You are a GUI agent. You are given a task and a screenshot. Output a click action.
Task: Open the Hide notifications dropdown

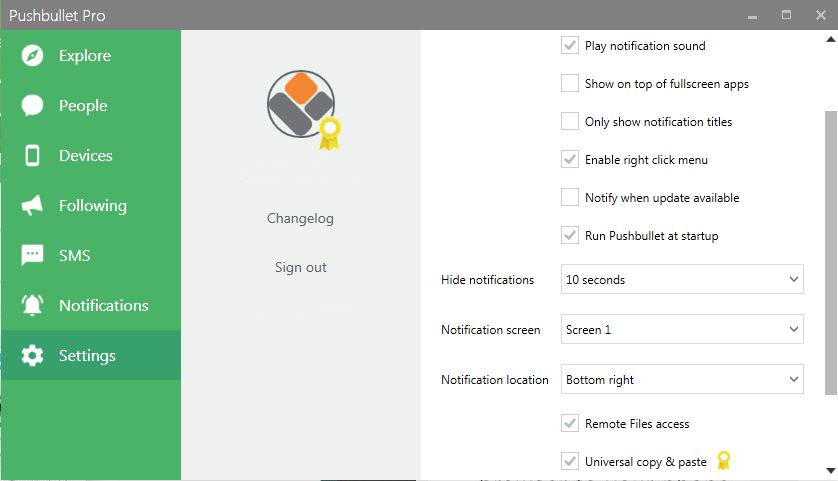click(x=682, y=279)
